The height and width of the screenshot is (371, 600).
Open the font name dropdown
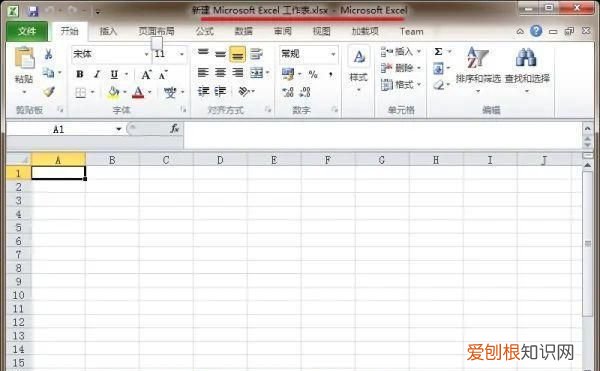[146, 54]
